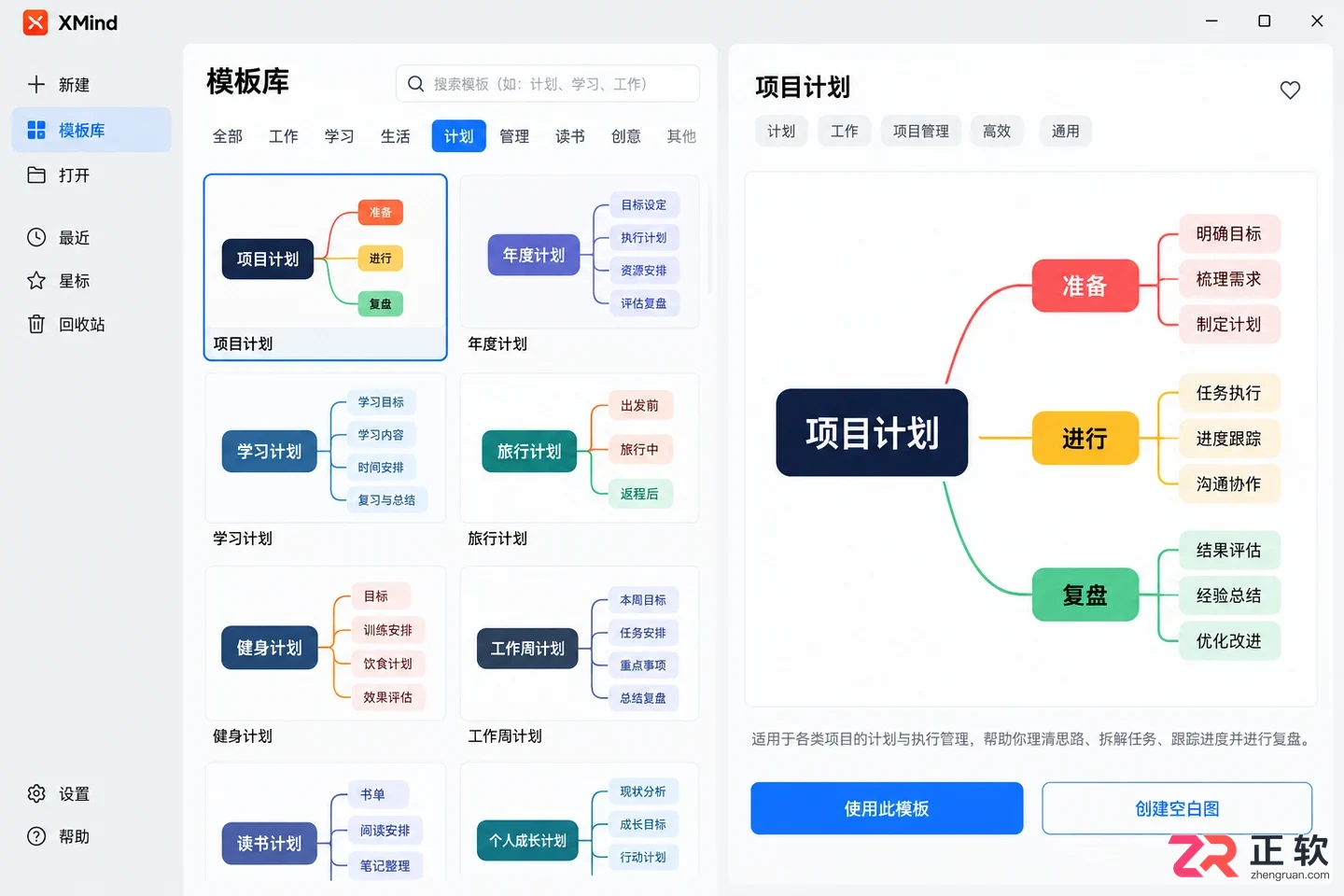
Task: Select the 工作周计划 template thumbnail
Action: (x=580, y=644)
